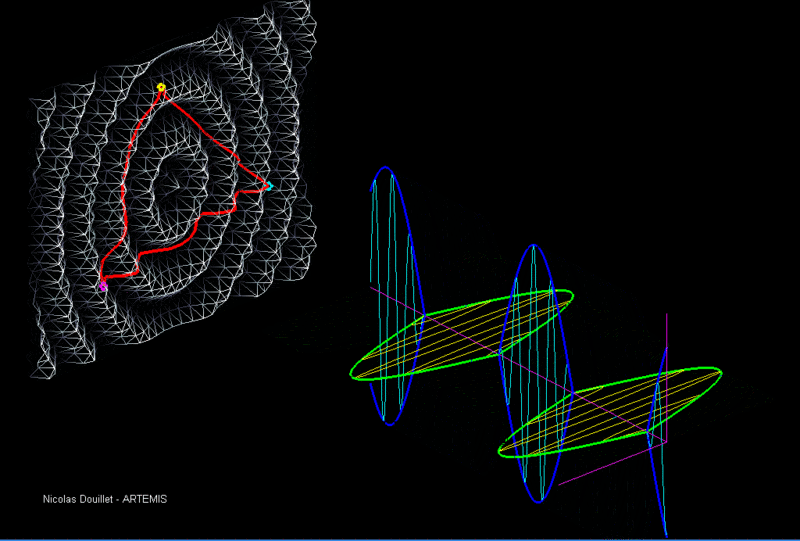Screen dimensions: 800x541
Task: Select the yellow circle marker on the mesh
Action: pyautogui.click(x=161, y=87)
